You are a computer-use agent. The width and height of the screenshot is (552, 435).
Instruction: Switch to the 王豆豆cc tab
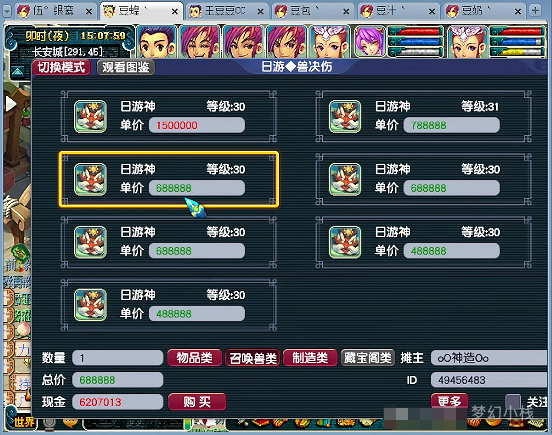[x=227, y=11]
